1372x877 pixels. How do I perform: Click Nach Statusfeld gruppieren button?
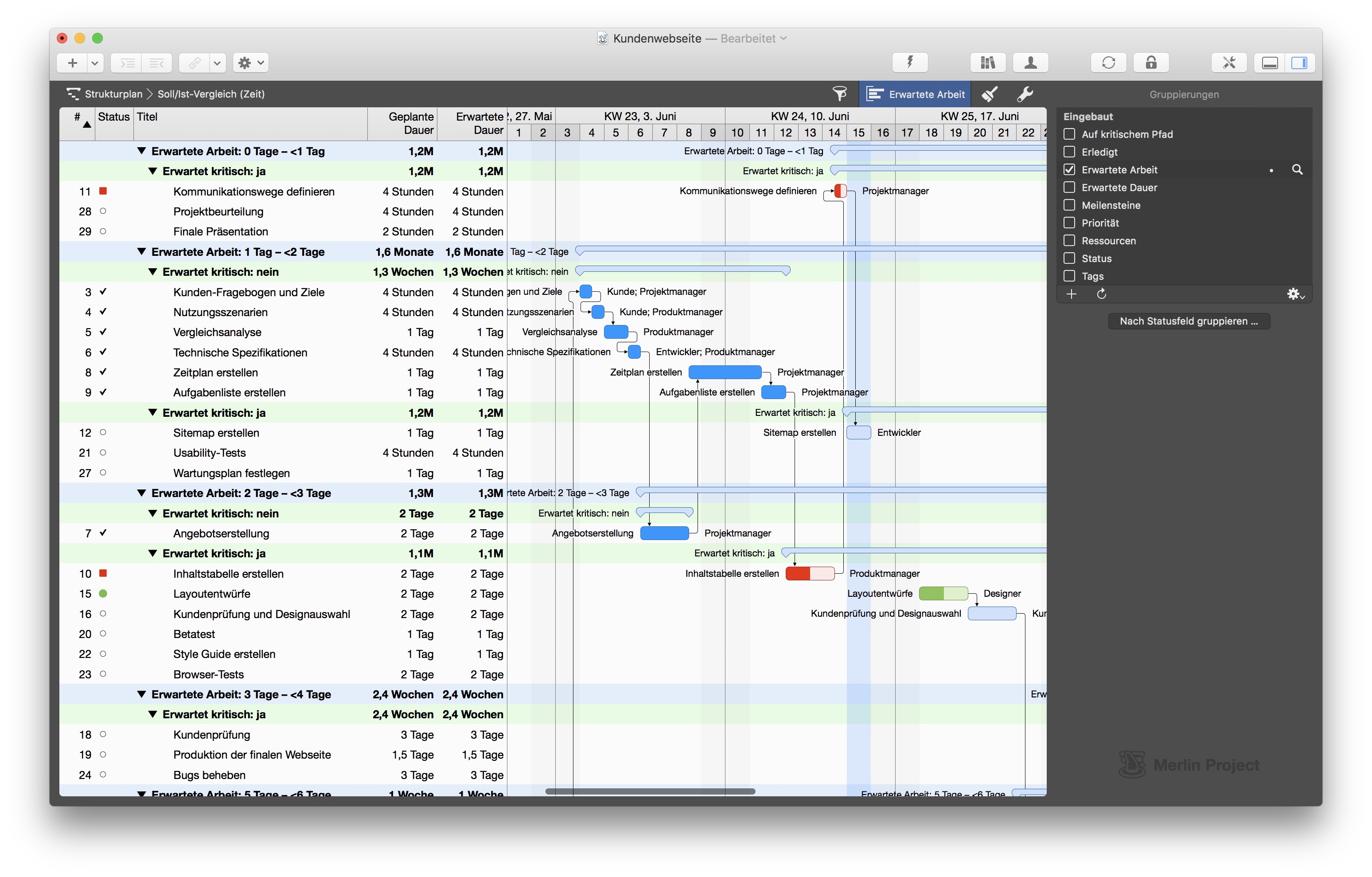tap(1189, 321)
